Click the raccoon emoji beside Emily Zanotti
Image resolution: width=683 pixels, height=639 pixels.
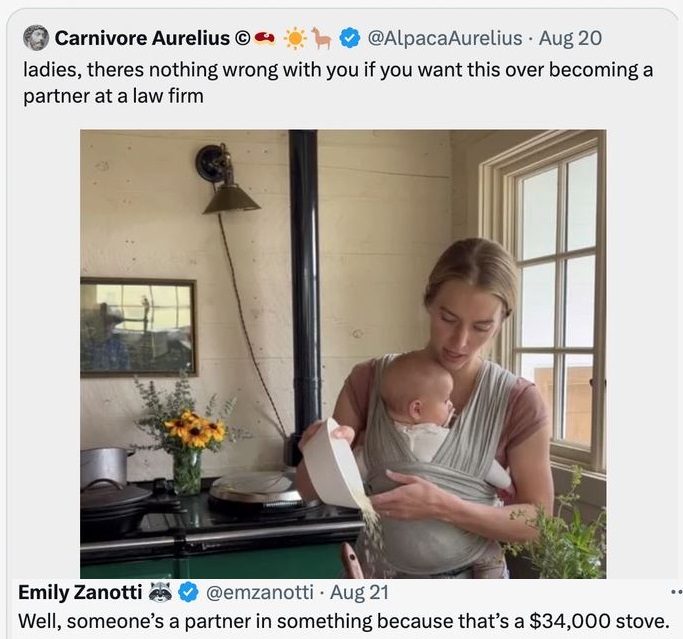(160, 592)
